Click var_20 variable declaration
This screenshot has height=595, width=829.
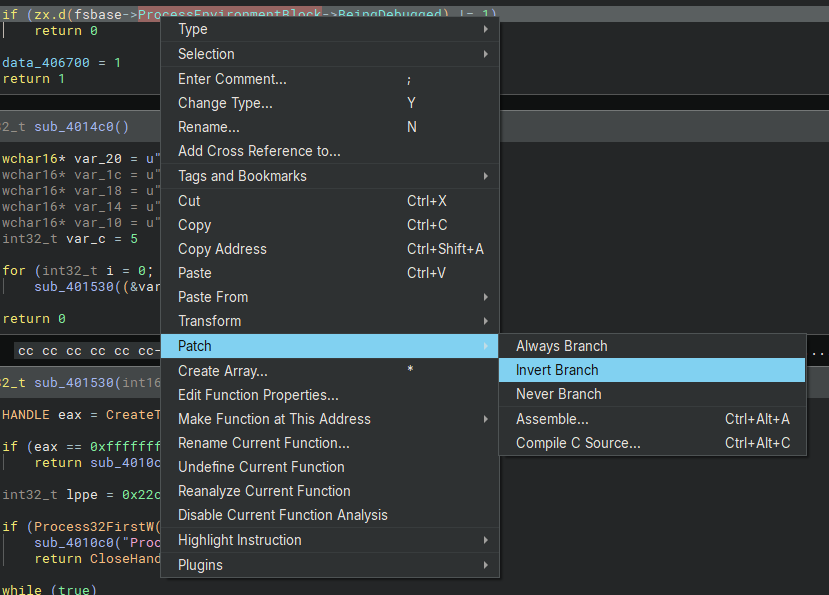(x=98, y=159)
